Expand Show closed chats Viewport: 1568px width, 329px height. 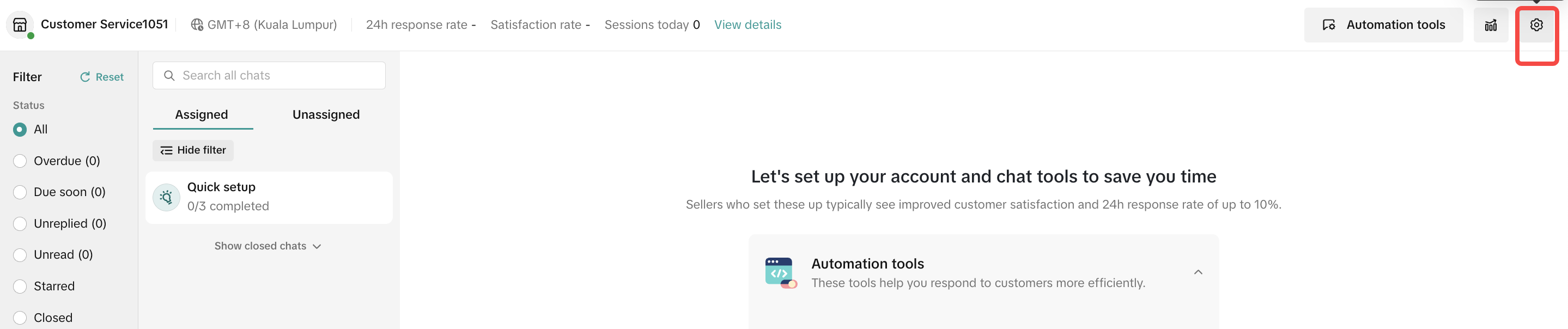pyautogui.click(x=268, y=246)
